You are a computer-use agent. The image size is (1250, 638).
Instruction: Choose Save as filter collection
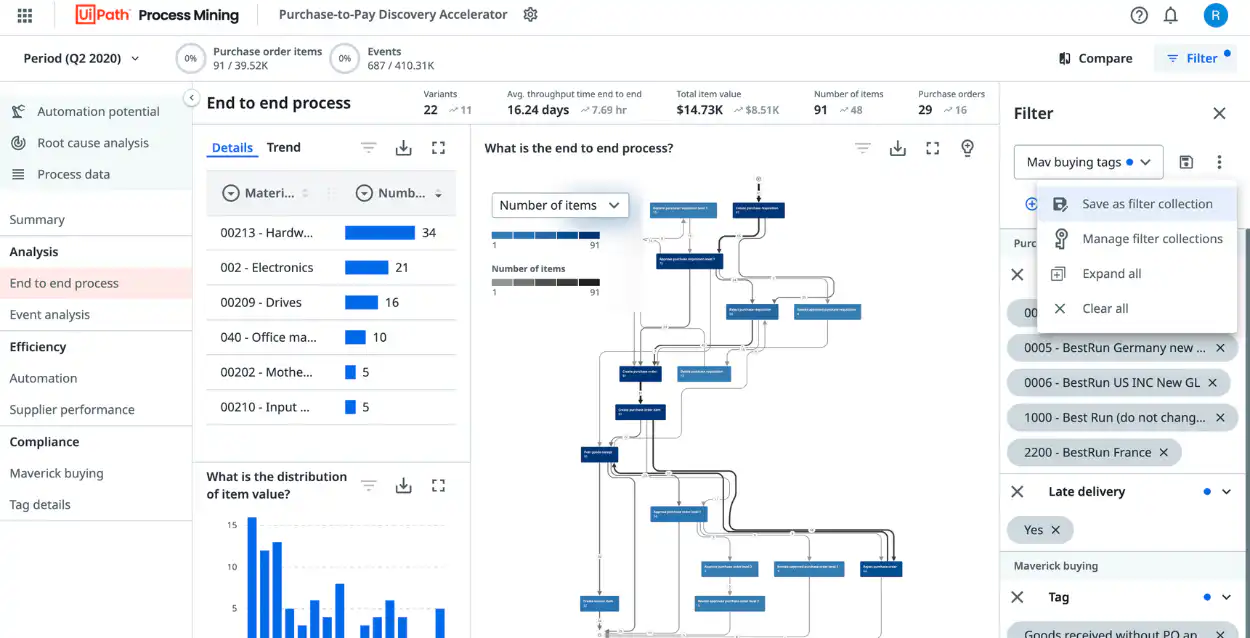(x=1137, y=204)
